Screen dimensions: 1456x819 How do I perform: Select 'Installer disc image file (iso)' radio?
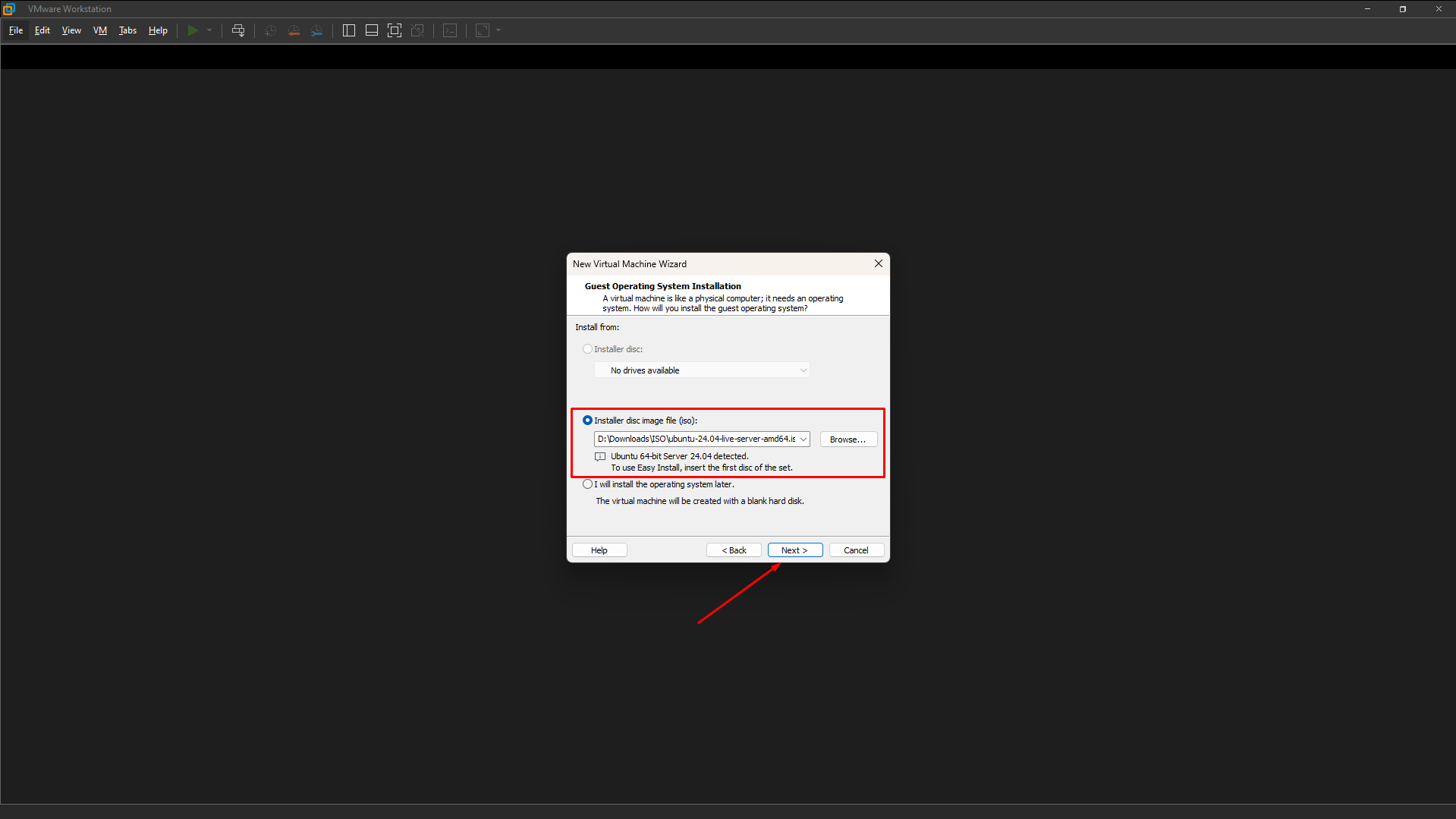click(587, 421)
